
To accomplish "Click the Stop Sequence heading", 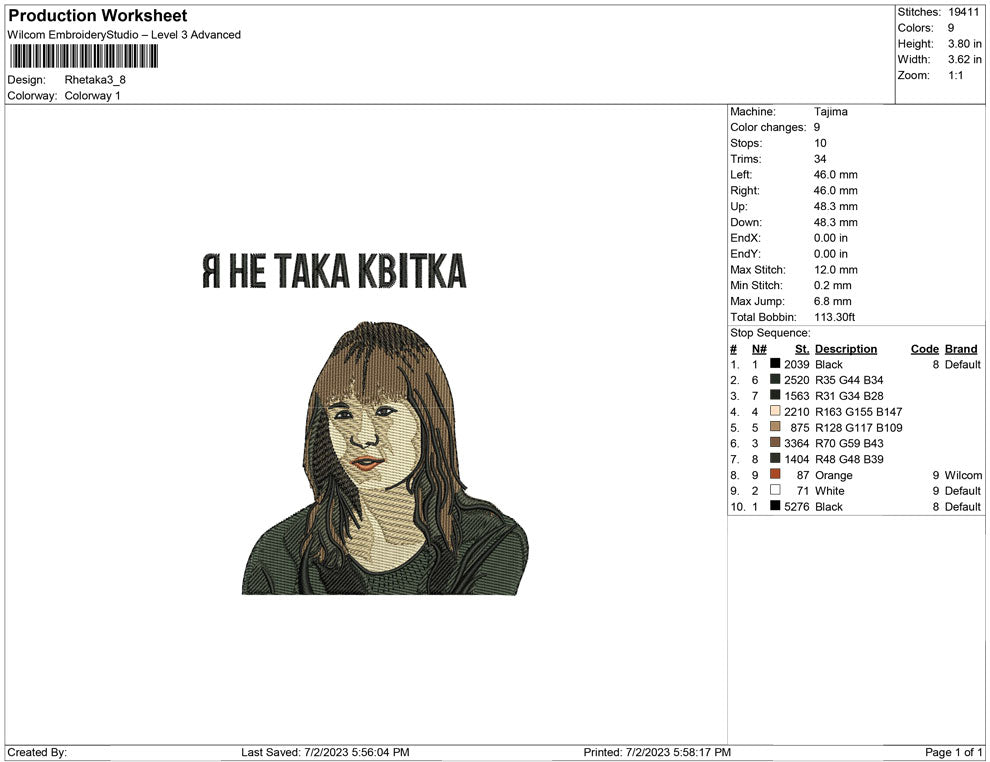I will click(x=770, y=333).
